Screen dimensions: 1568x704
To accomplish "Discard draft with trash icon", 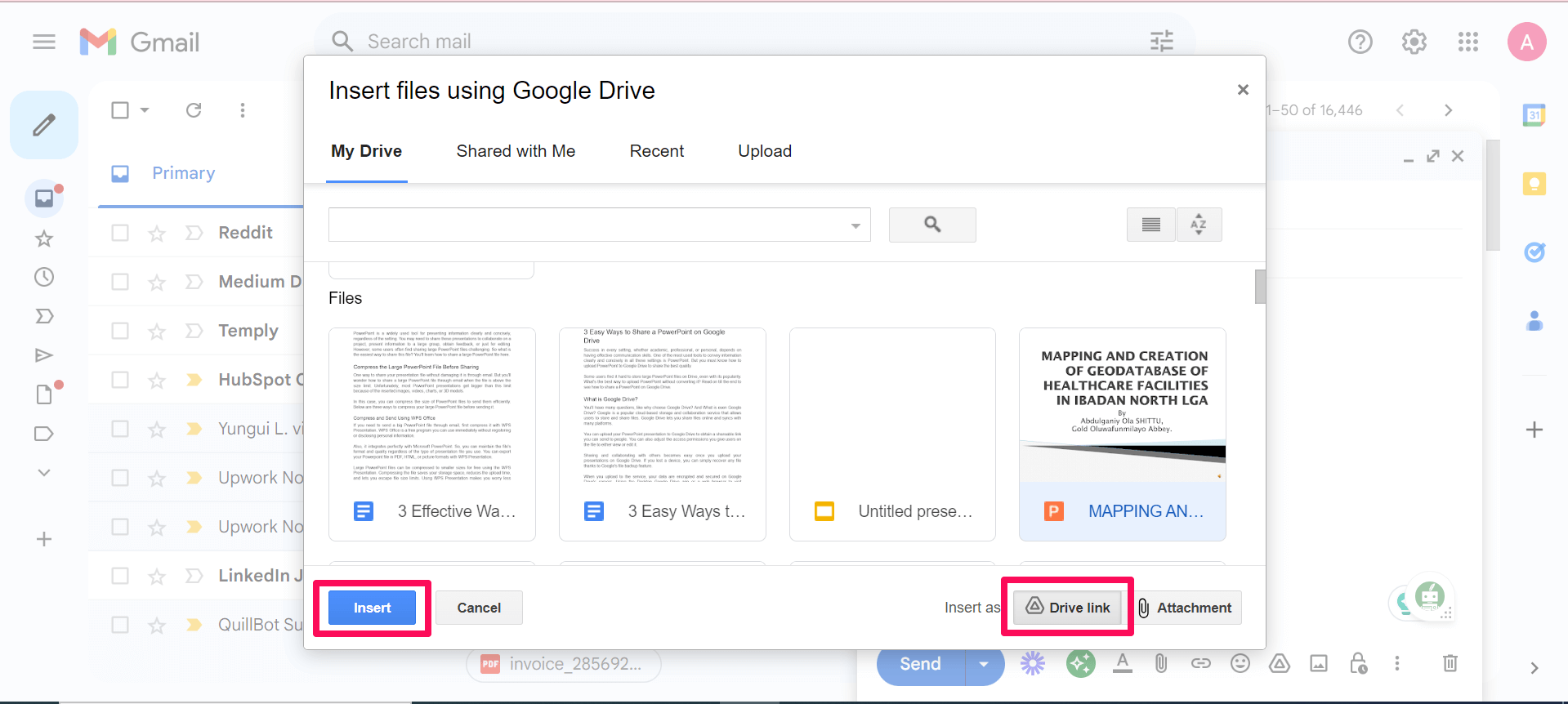I will [x=1450, y=663].
